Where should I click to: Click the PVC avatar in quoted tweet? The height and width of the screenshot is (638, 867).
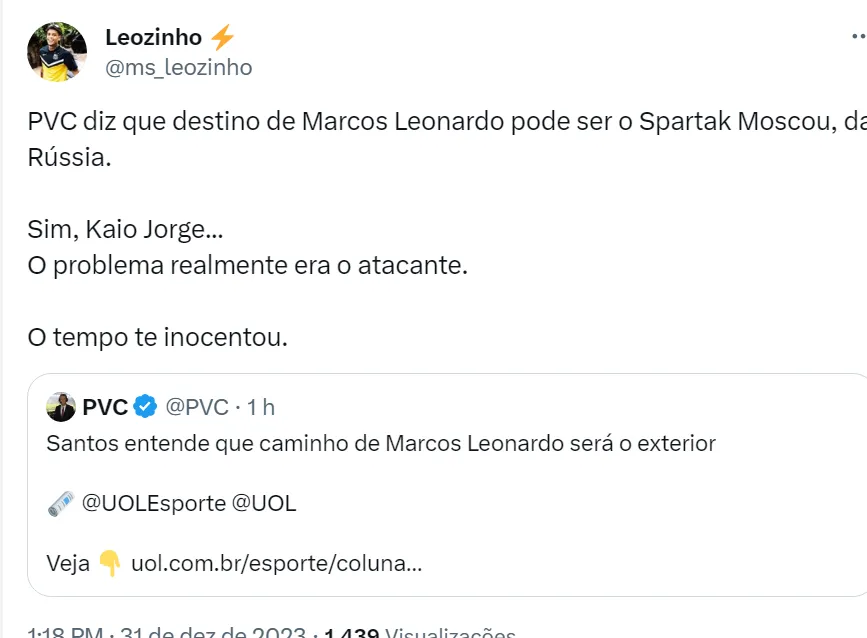click(x=61, y=407)
